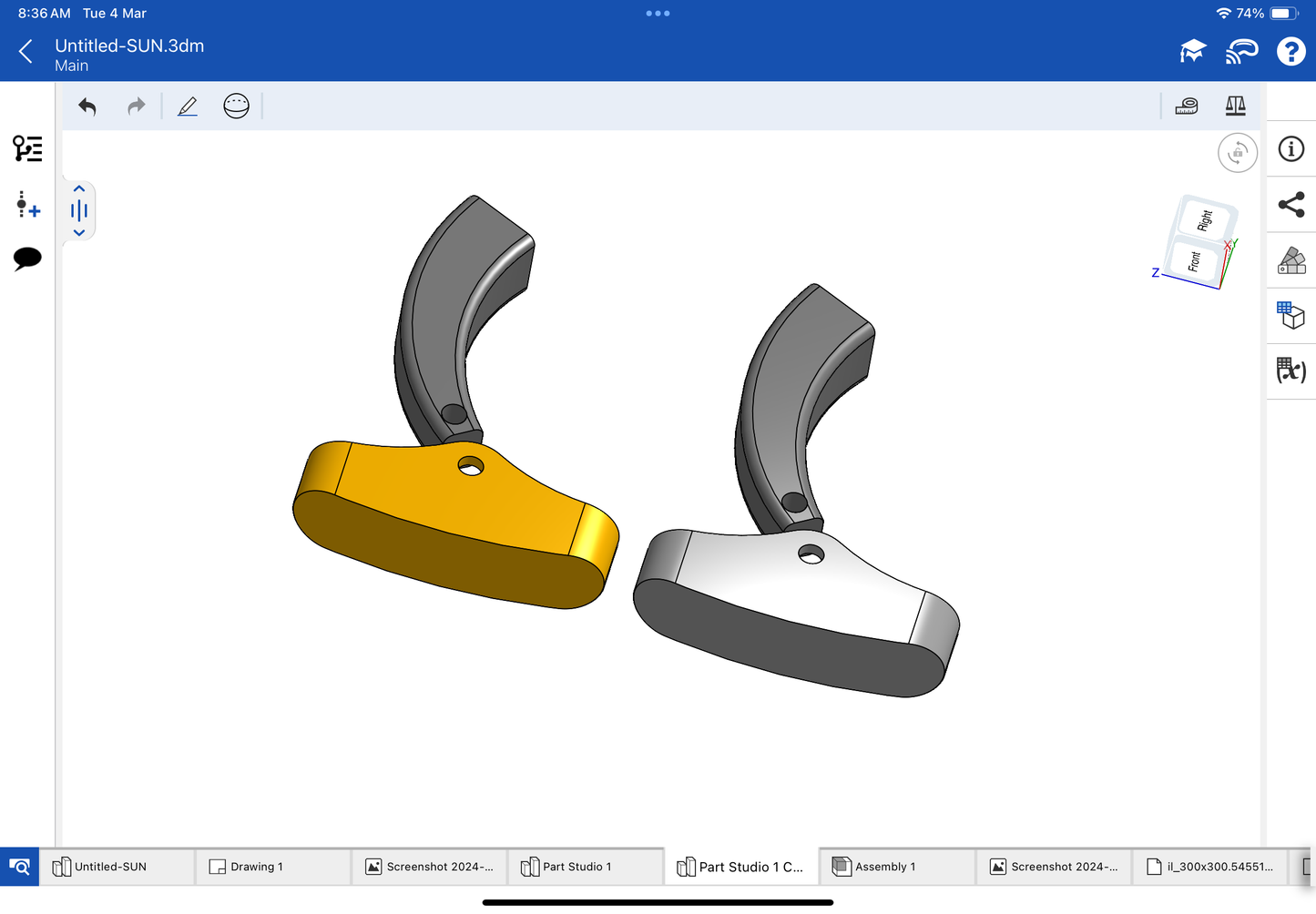Click the Redo arrow icon
The height and width of the screenshot is (914, 1316).
point(137,107)
